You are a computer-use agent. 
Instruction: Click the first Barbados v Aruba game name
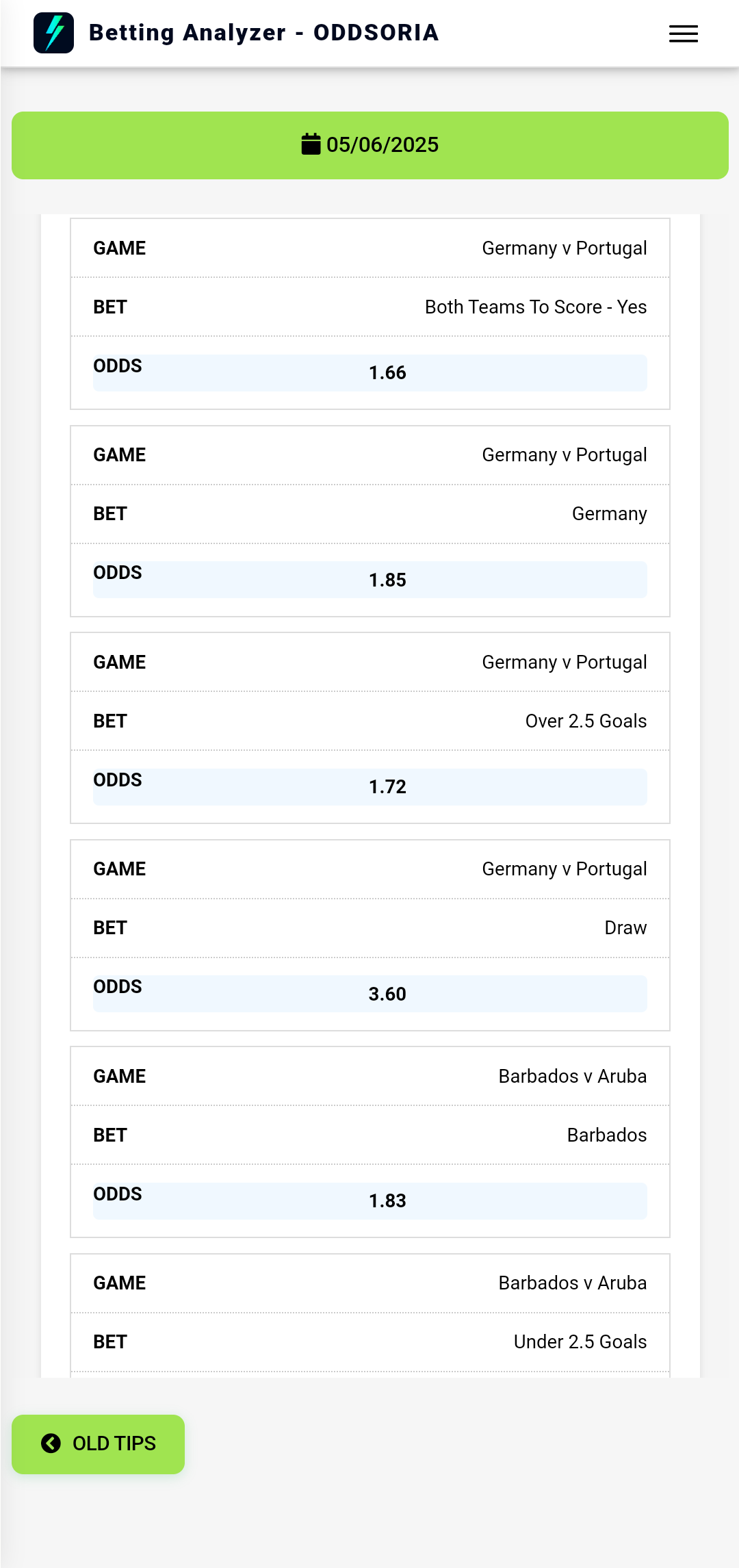[x=573, y=1077]
